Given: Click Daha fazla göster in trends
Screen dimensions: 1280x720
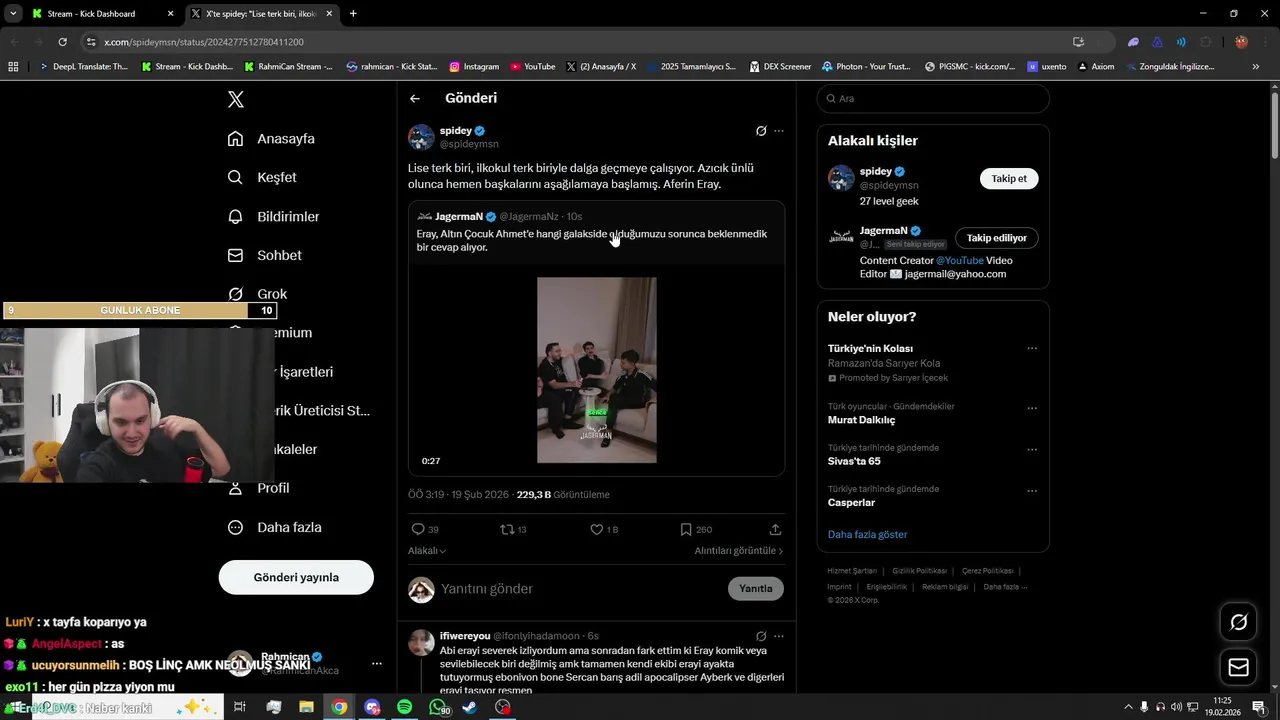Looking at the screenshot, I should [x=868, y=534].
